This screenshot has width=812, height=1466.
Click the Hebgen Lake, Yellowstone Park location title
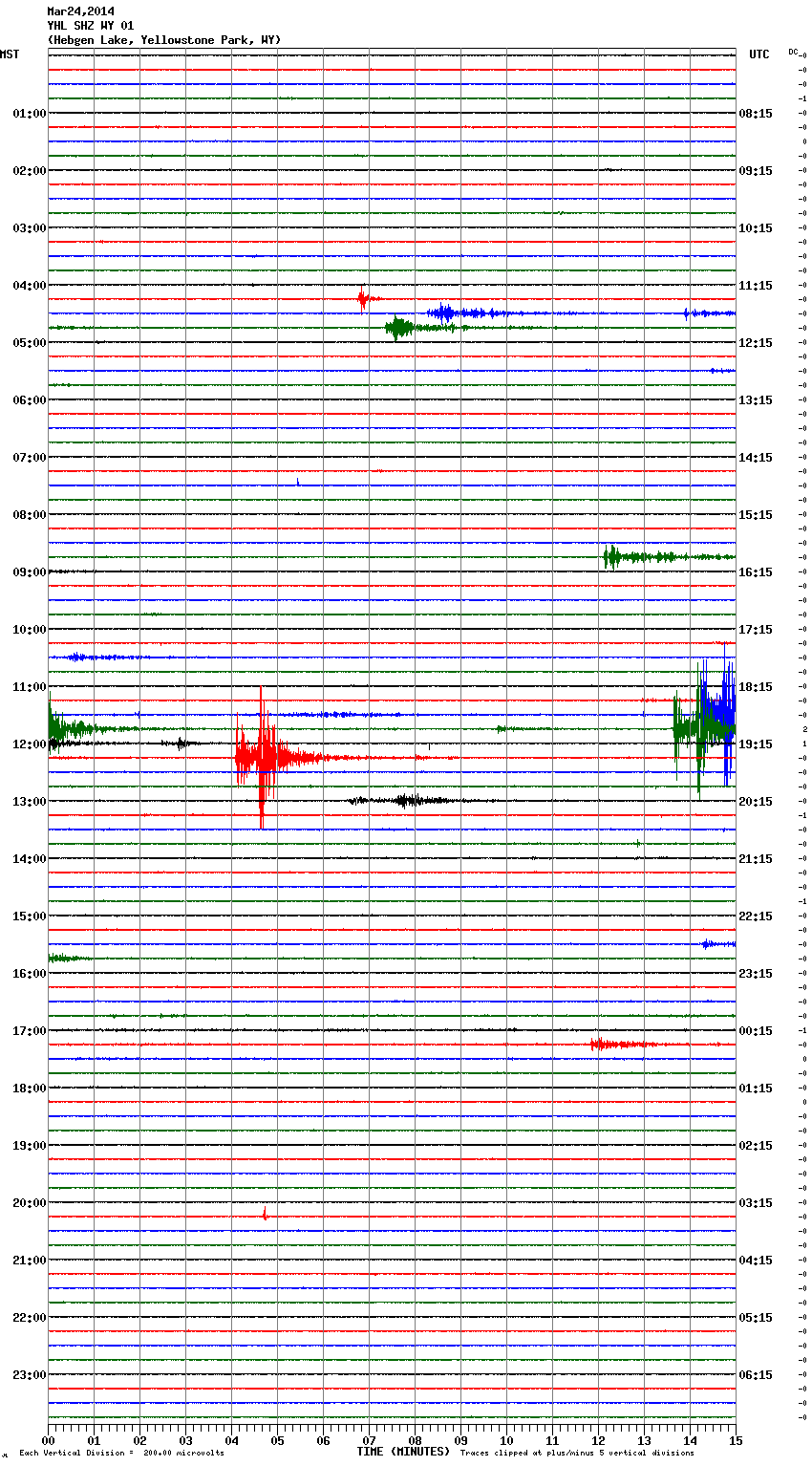(x=164, y=40)
